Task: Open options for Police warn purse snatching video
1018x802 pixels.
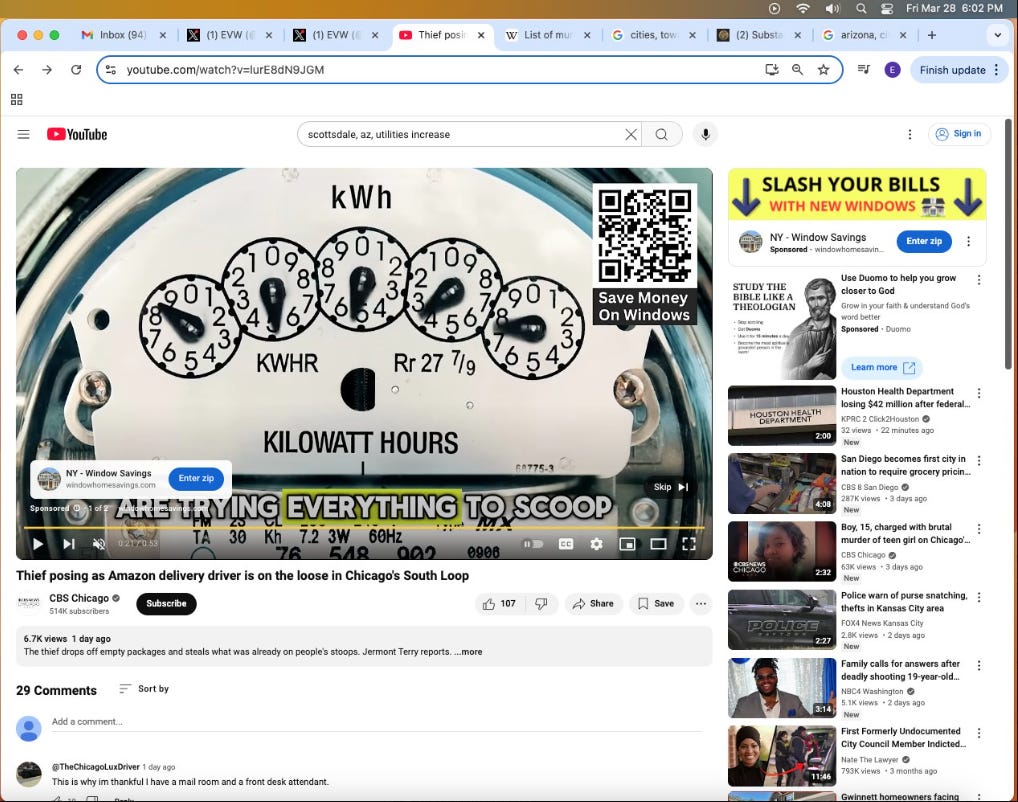Action: (x=978, y=597)
